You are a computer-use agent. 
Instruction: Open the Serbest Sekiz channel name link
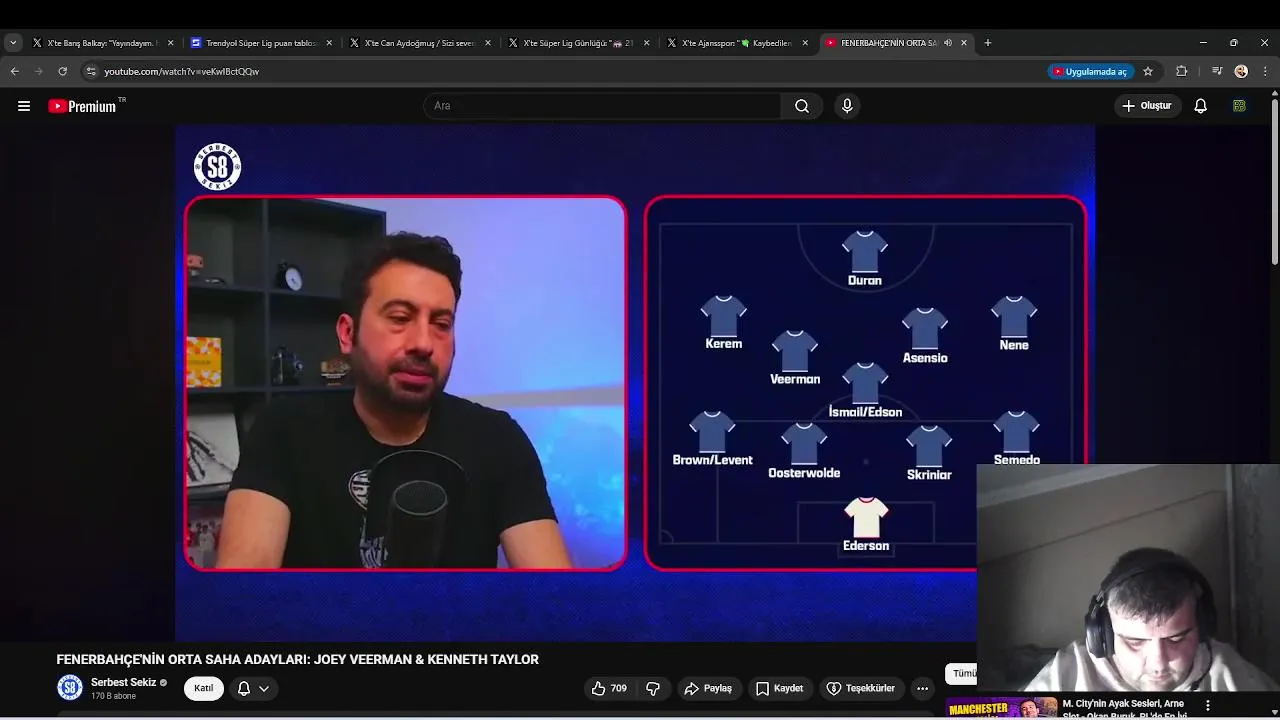click(123, 683)
